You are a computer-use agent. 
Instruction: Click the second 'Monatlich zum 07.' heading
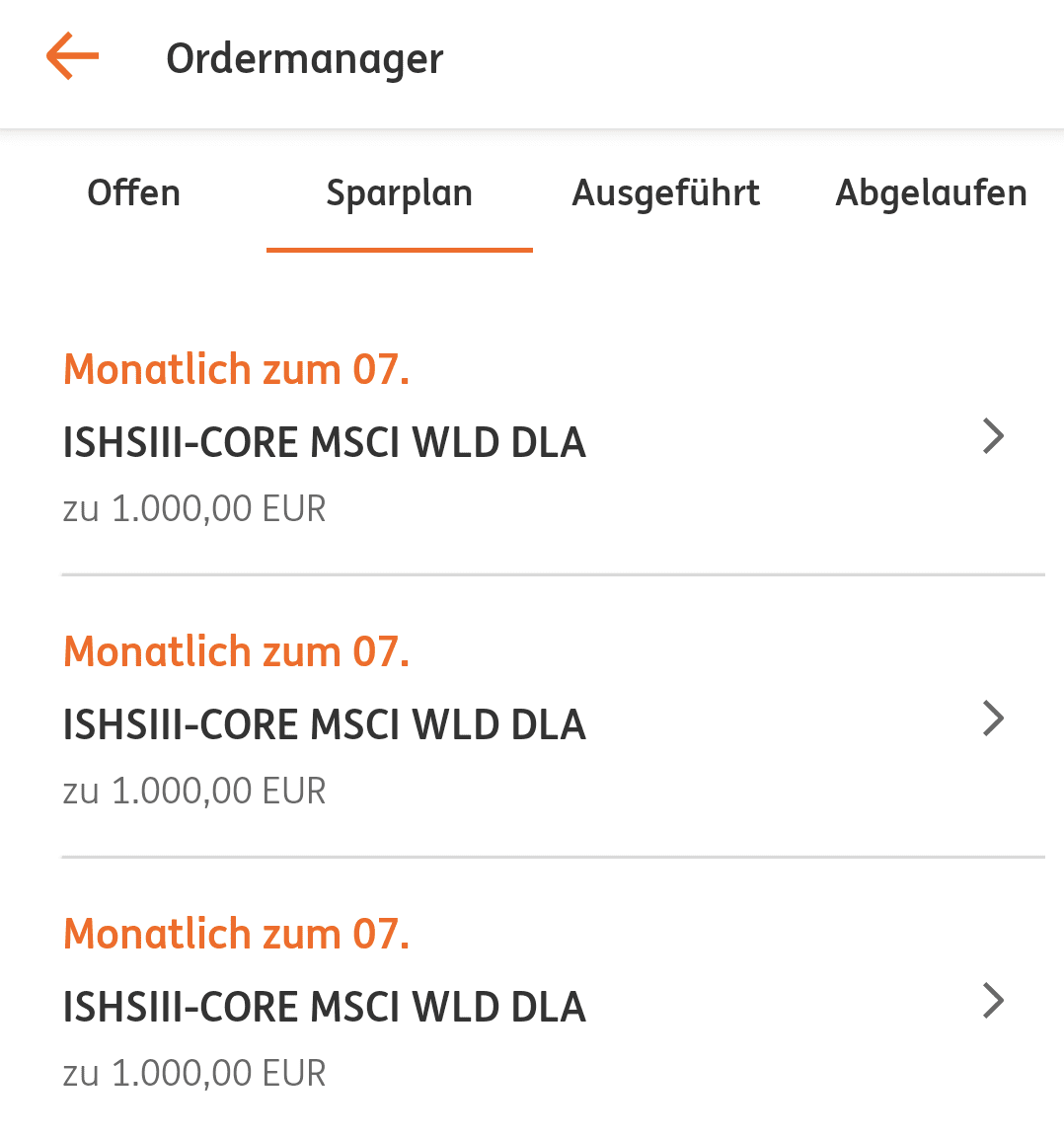(x=236, y=651)
